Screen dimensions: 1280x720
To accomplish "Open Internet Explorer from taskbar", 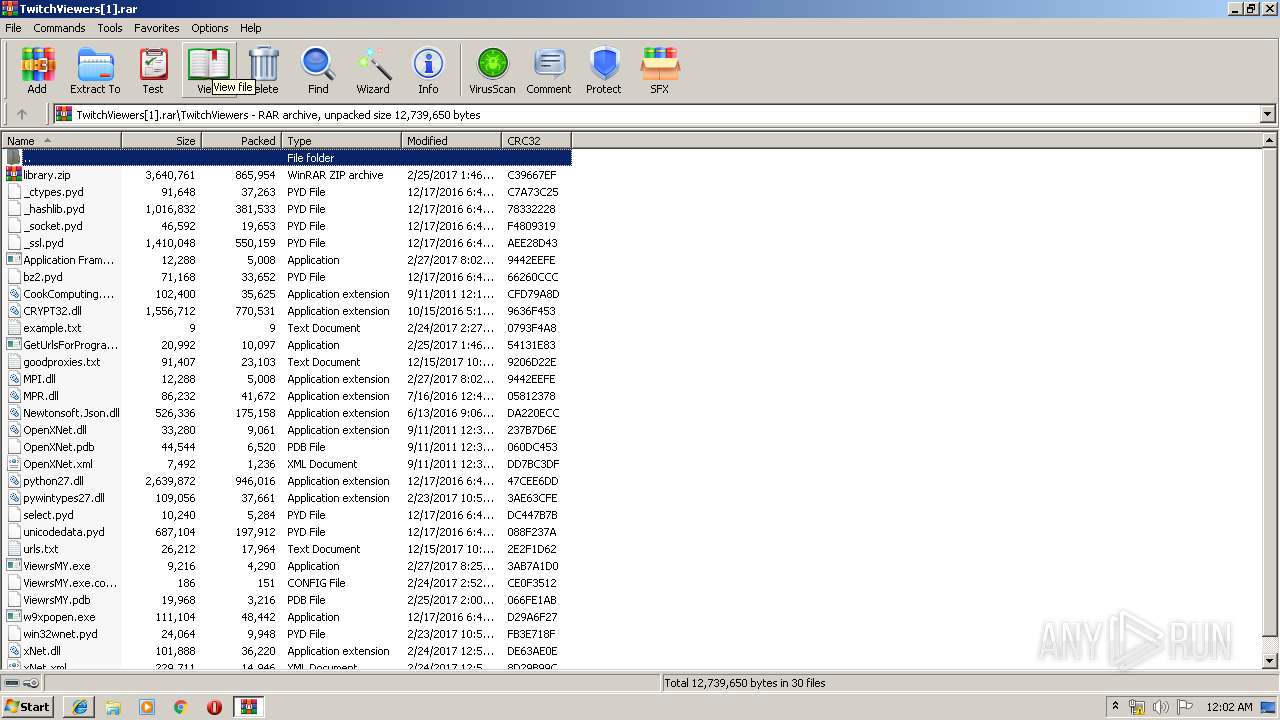I will pyautogui.click(x=79, y=707).
